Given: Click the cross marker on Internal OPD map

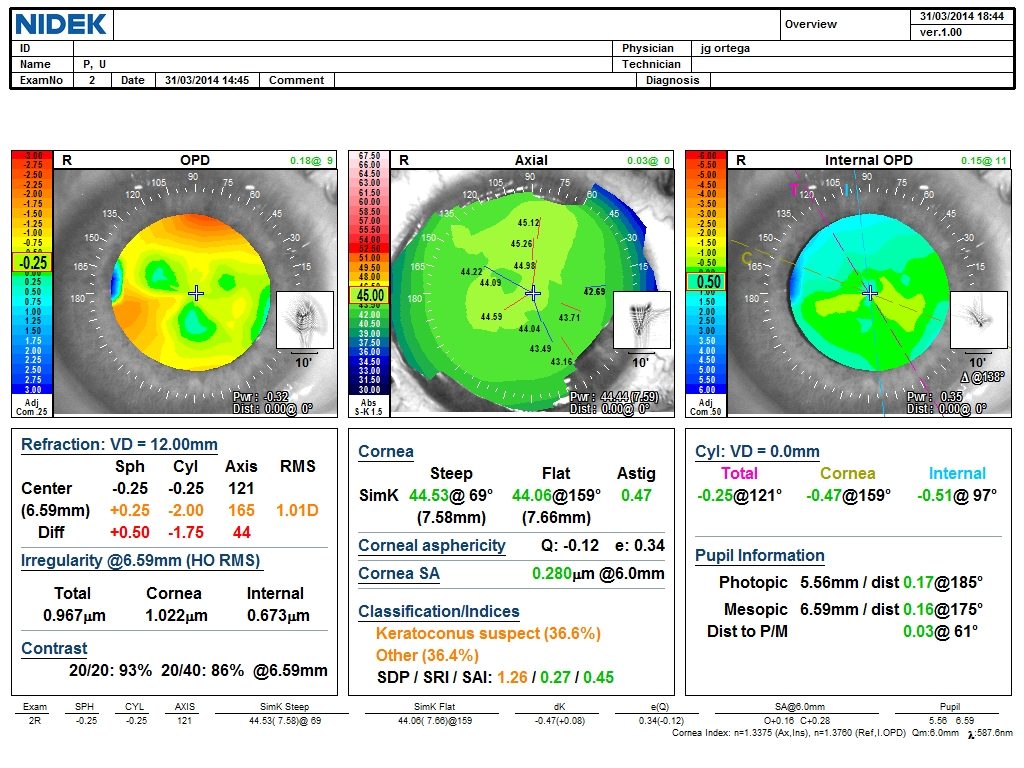Looking at the screenshot, I should tap(869, 293).
